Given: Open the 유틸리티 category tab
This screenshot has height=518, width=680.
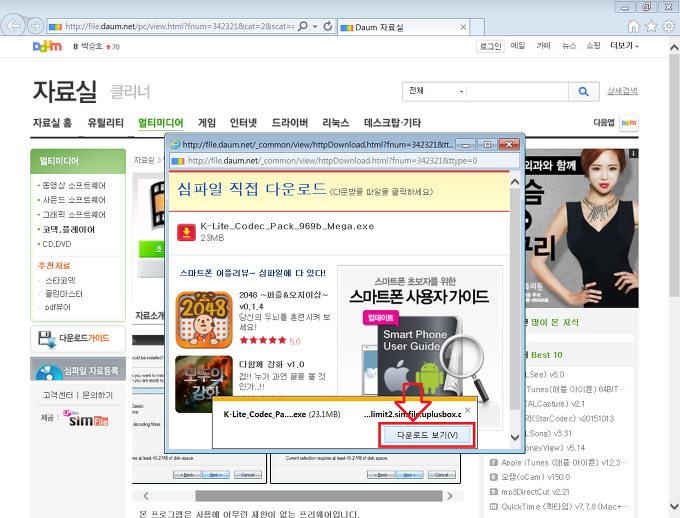Looking at the screenshot, I should [x=105, y=123].
